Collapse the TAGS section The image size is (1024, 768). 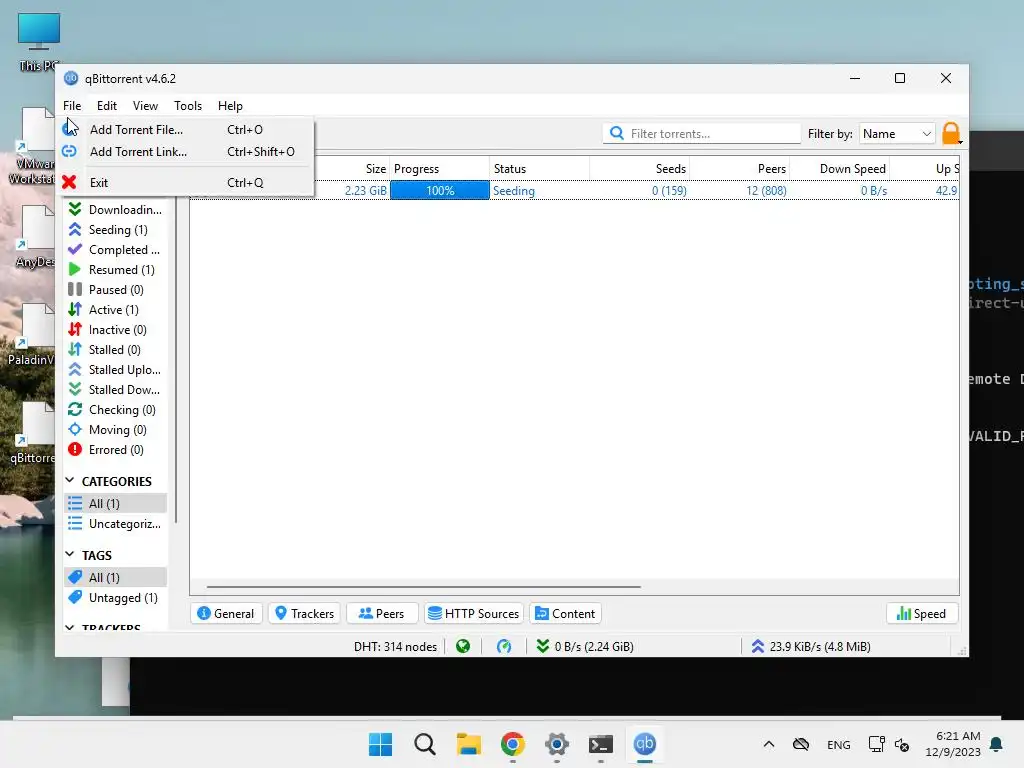[70, 554]
